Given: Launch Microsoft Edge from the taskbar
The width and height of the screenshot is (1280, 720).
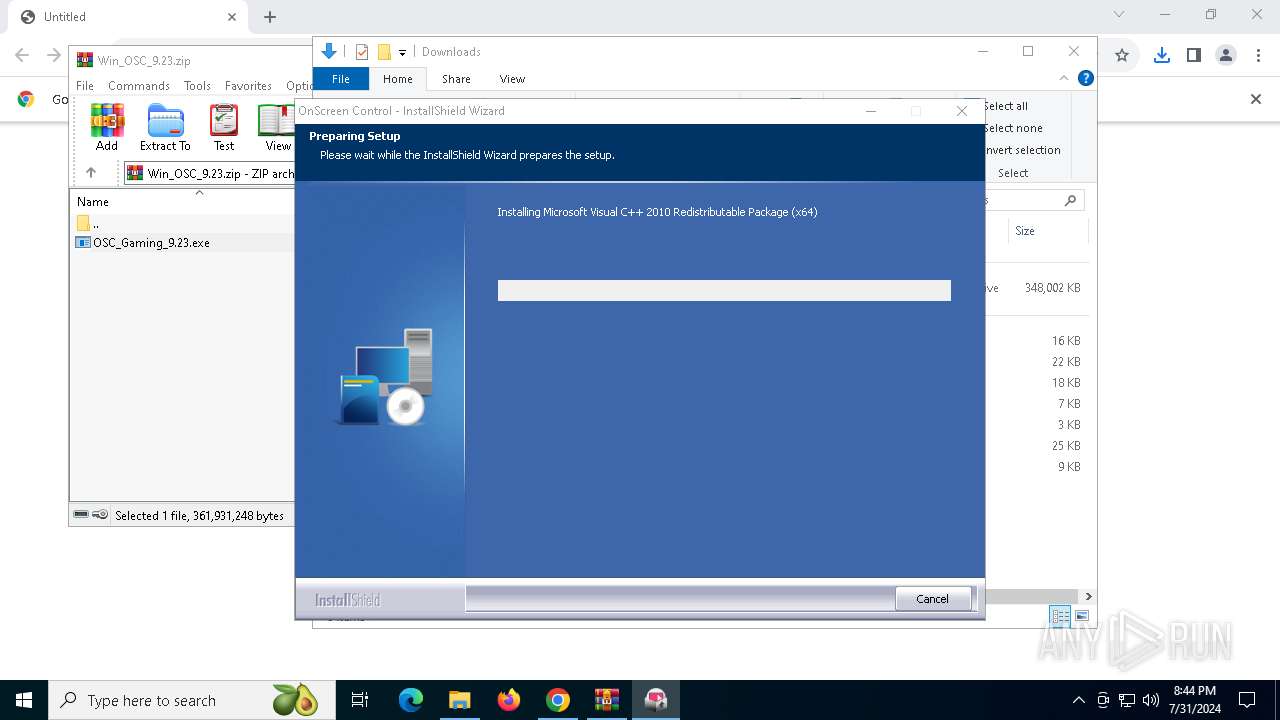Looking at the screenshot, I should (411, 700).
